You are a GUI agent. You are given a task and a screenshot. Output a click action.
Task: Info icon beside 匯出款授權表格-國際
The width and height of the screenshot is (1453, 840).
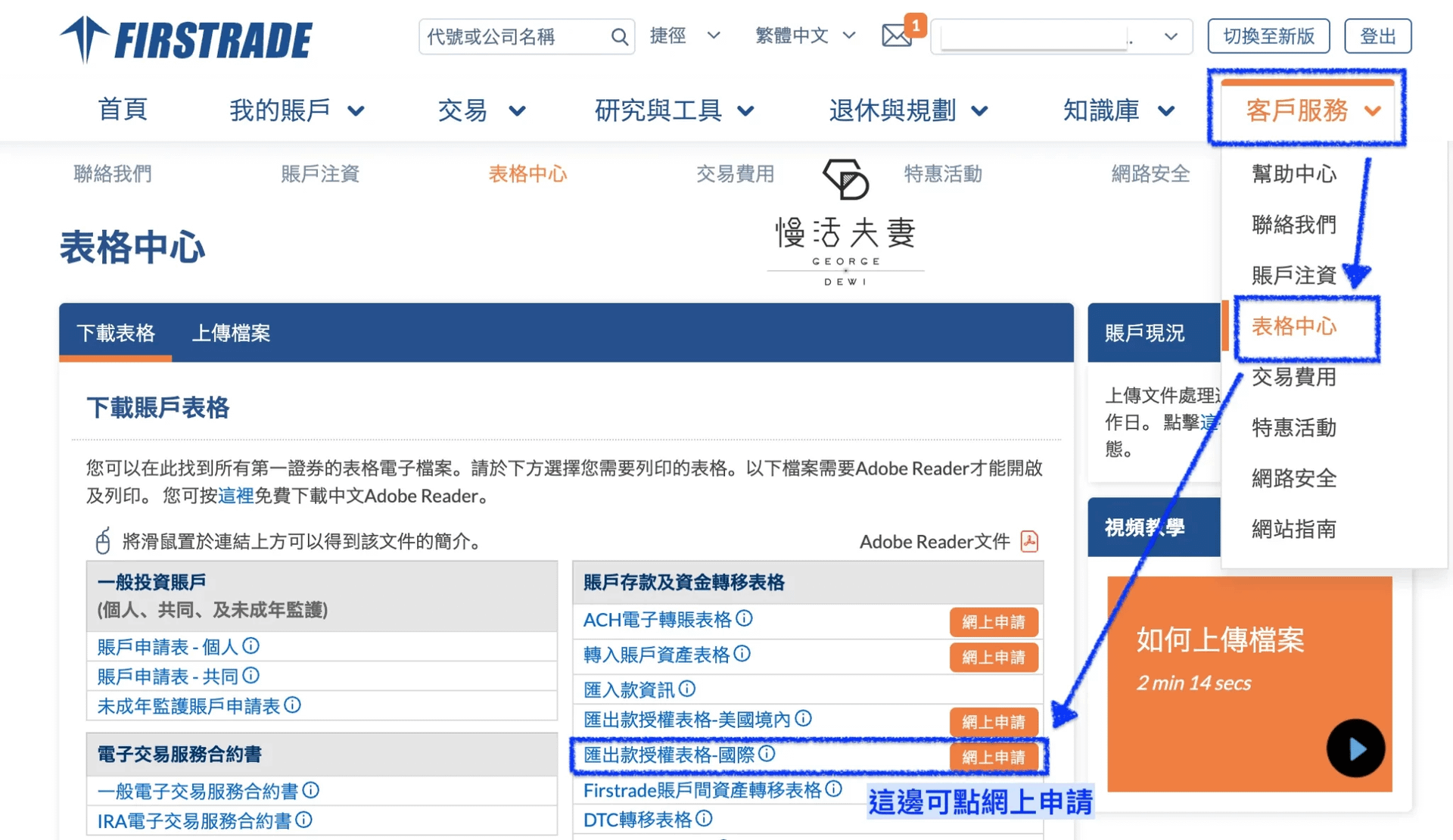point(767,754)
